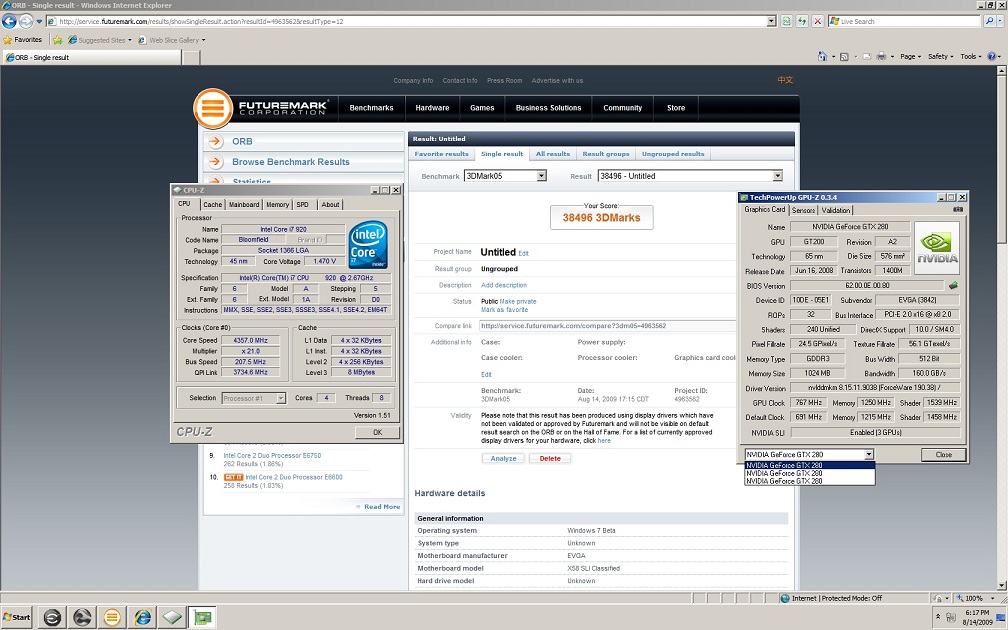The height and width of the screenshot is (630, 1008).
Task: Click the Favorites star button
Action: click(x=22, y=40)
